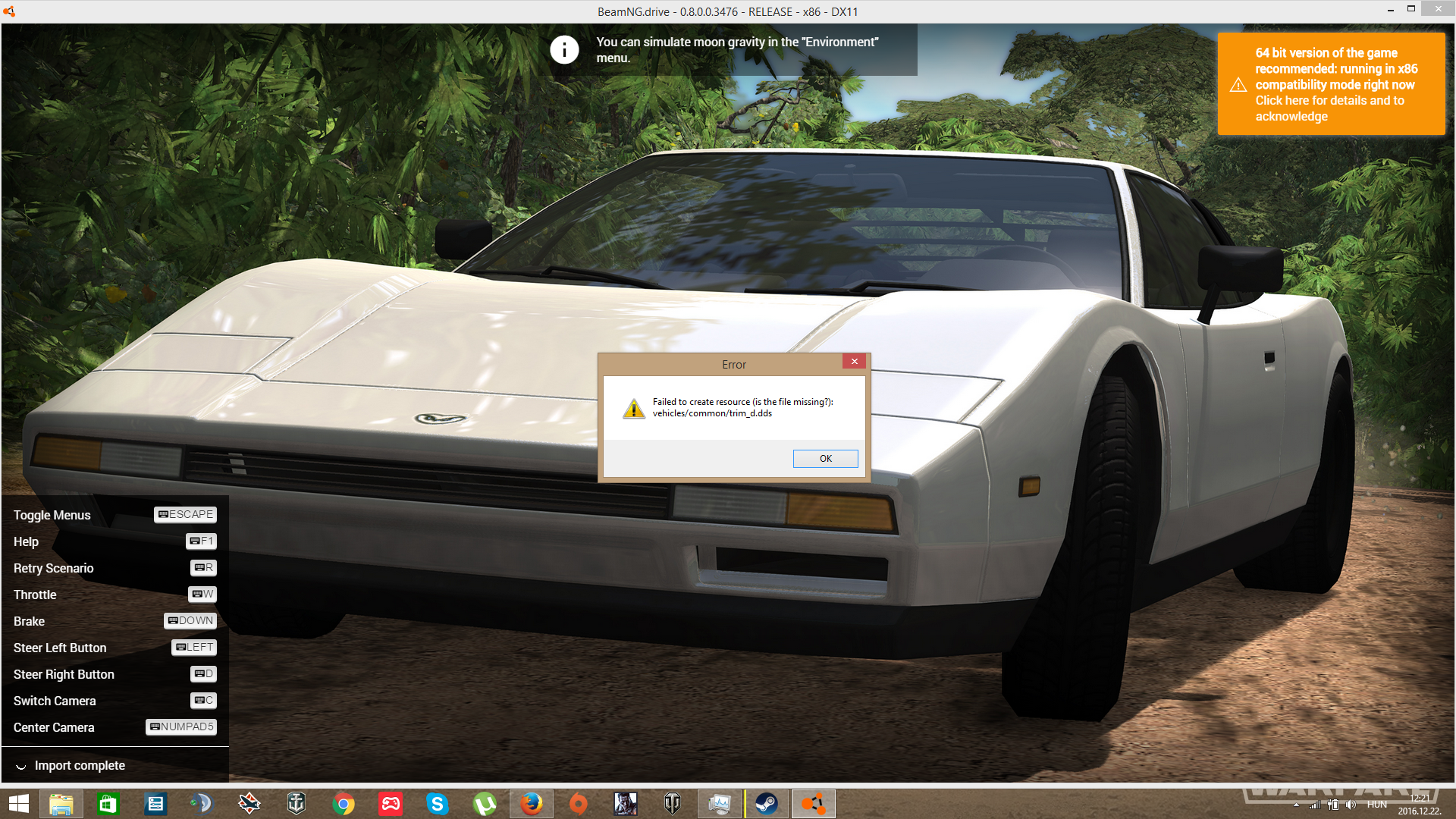Open the blue settings-list taskbar icon
Image resolution: width=1456 pixels, height=819 pixels.
[x=155, y=804]
